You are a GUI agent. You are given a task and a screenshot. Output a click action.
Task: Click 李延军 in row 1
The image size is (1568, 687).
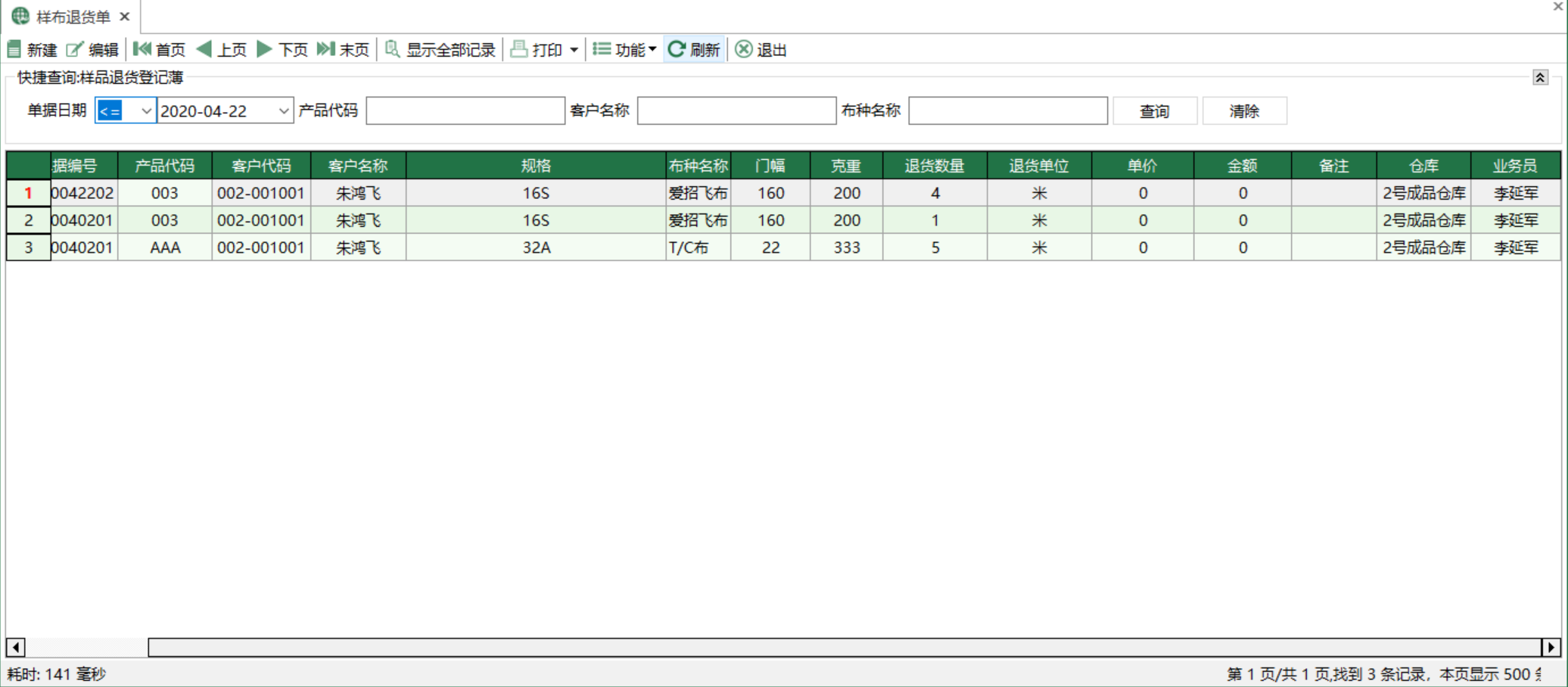pyautogui.click(x=1516, y=193)
